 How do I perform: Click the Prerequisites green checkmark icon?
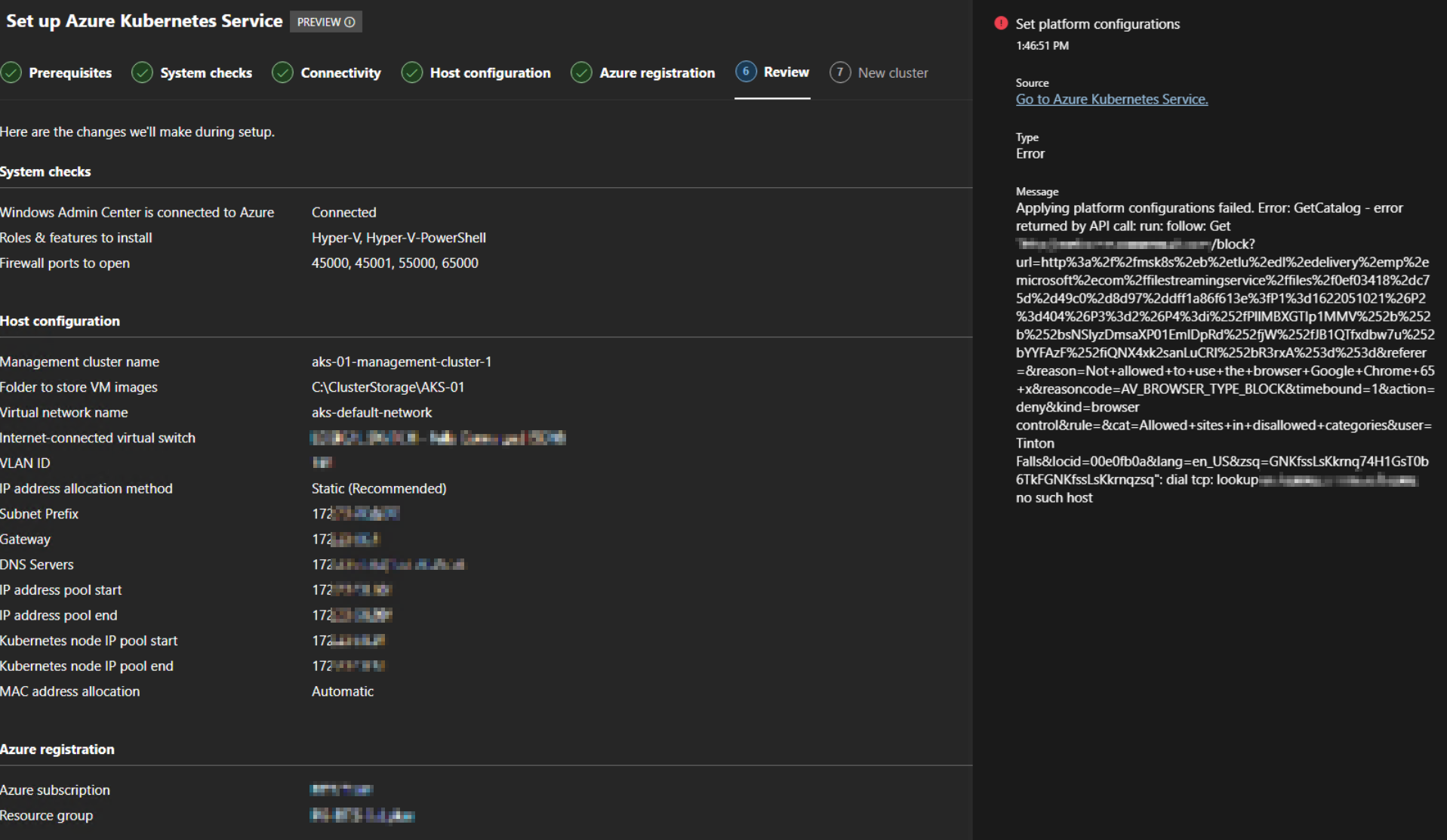click(x=11, y=72)
